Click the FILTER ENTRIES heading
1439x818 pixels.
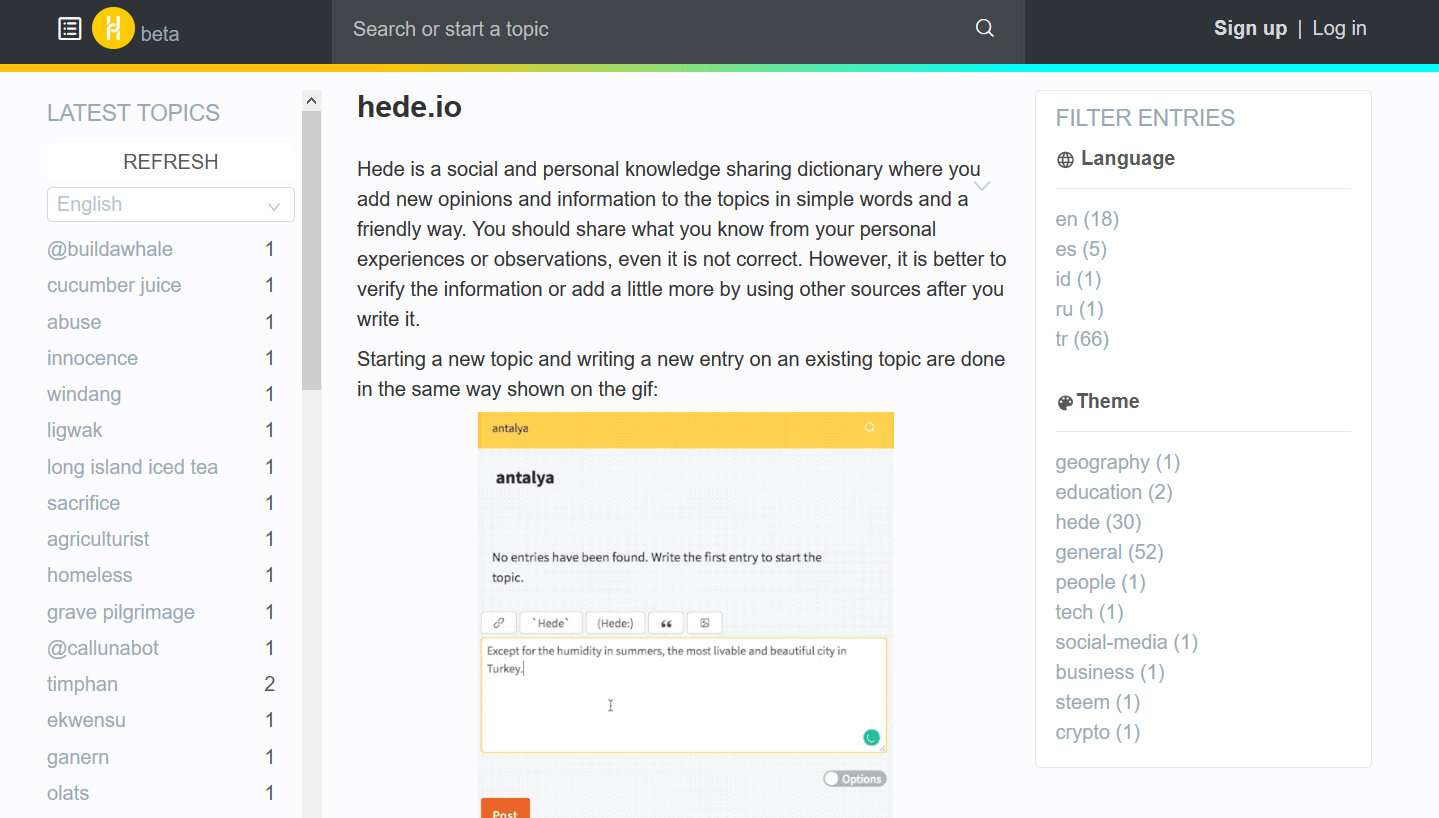click(x=1145, y=118)
